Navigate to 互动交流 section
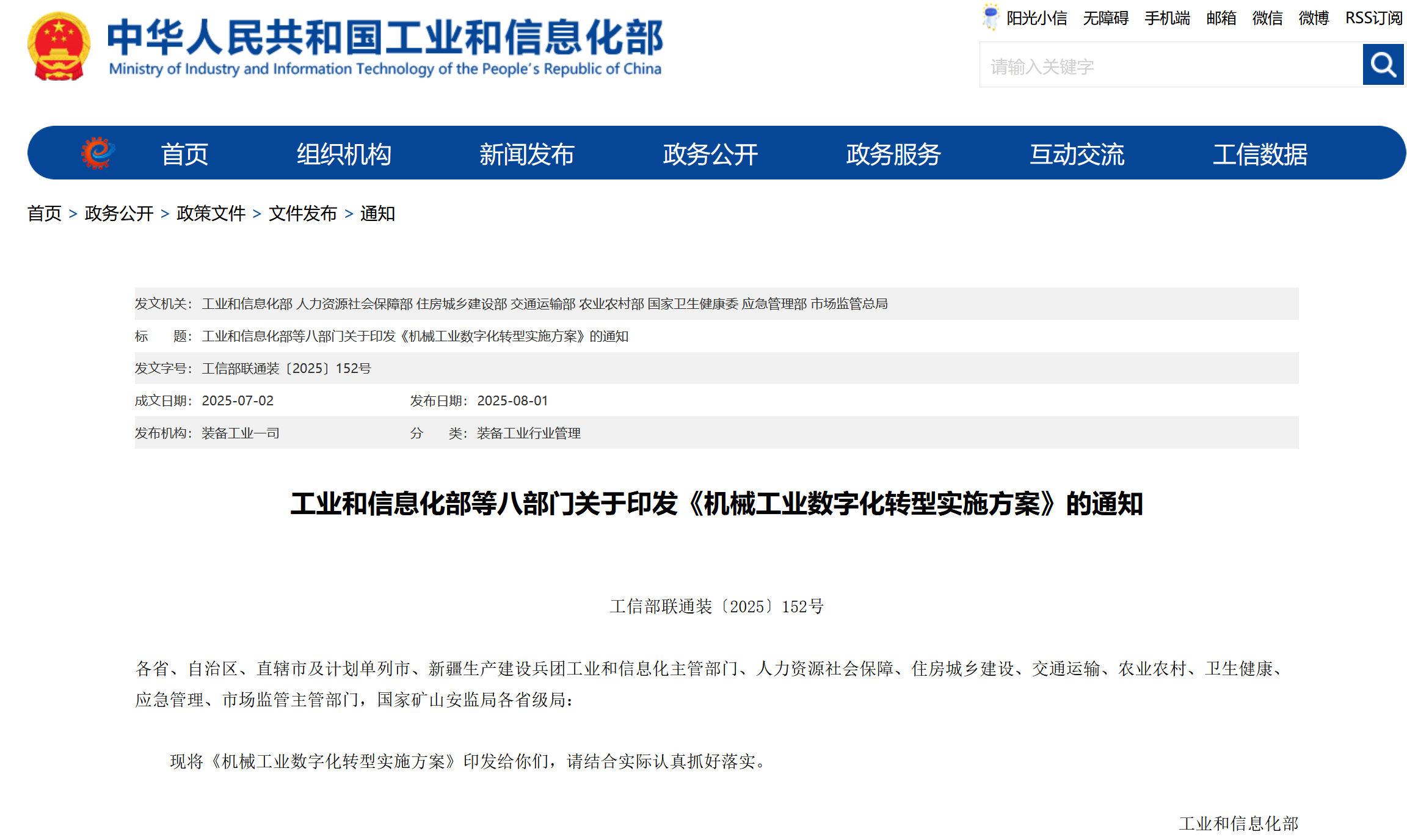 point(1077,154)
